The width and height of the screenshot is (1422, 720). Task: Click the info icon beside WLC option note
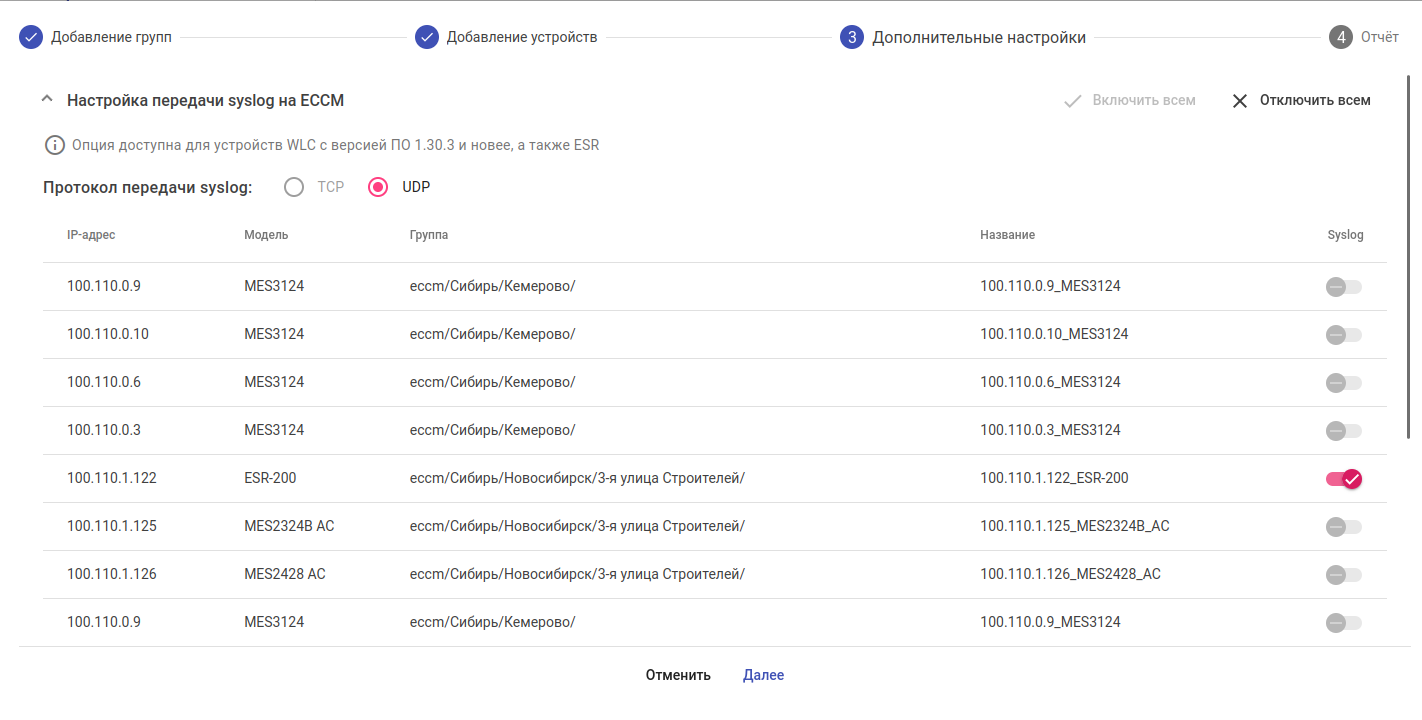pyautogui.click(x=55, y=145)
